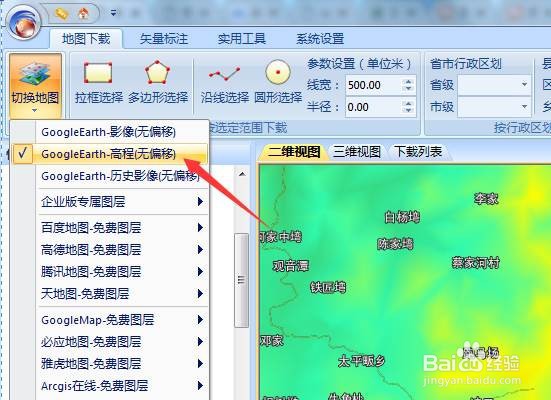
Task: Decrease 线宽 with the down spinner
Action: pyautogui.click(x=408, y=89)
